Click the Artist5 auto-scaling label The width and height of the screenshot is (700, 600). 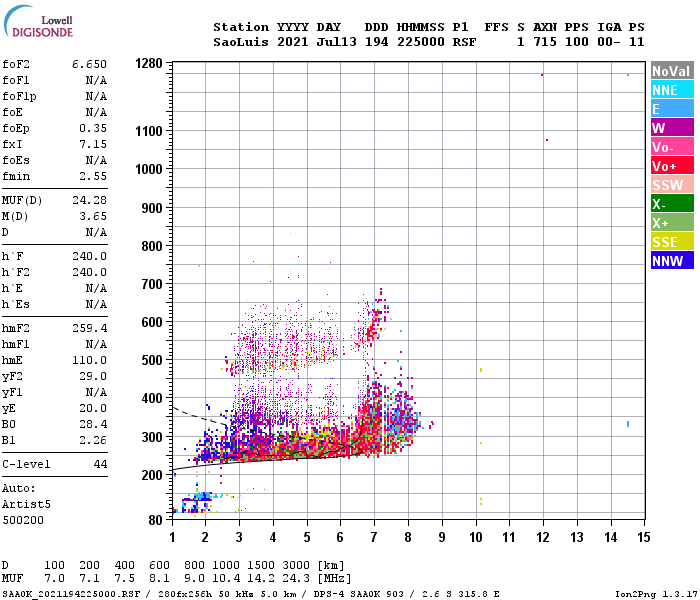pyautogui.click(x=26, y=504)
